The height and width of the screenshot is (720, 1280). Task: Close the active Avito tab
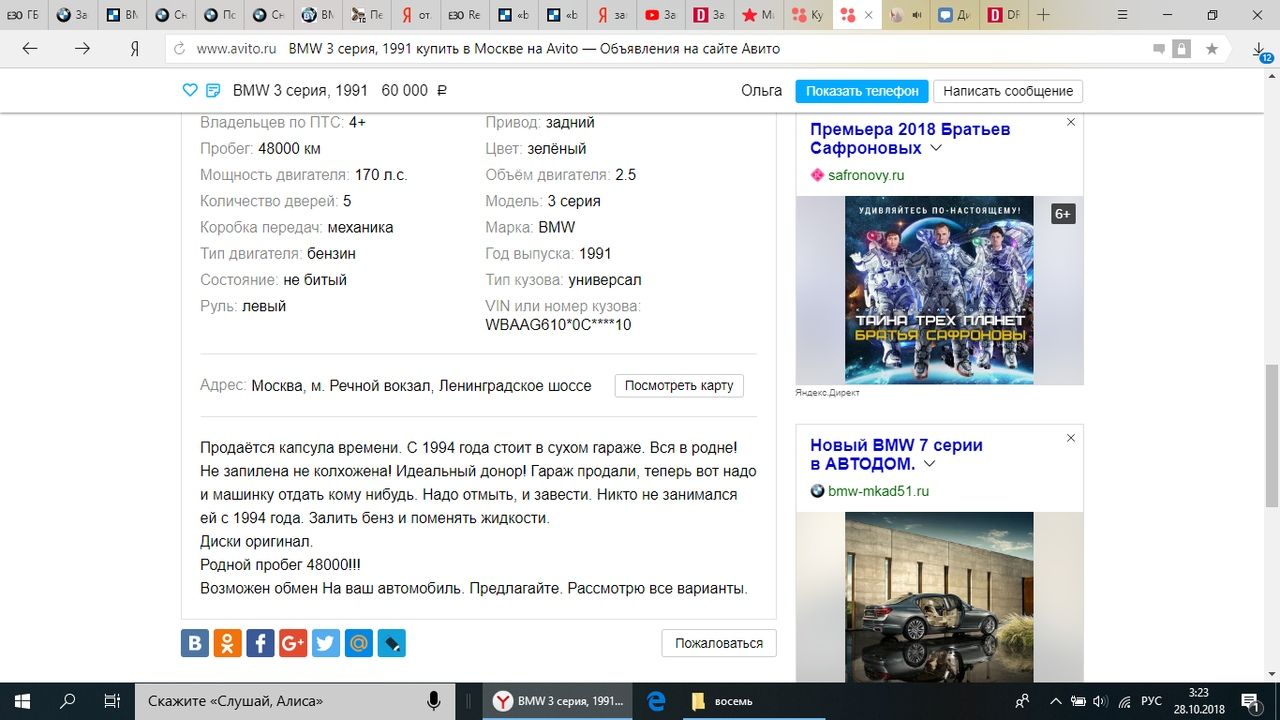(868, 15)
